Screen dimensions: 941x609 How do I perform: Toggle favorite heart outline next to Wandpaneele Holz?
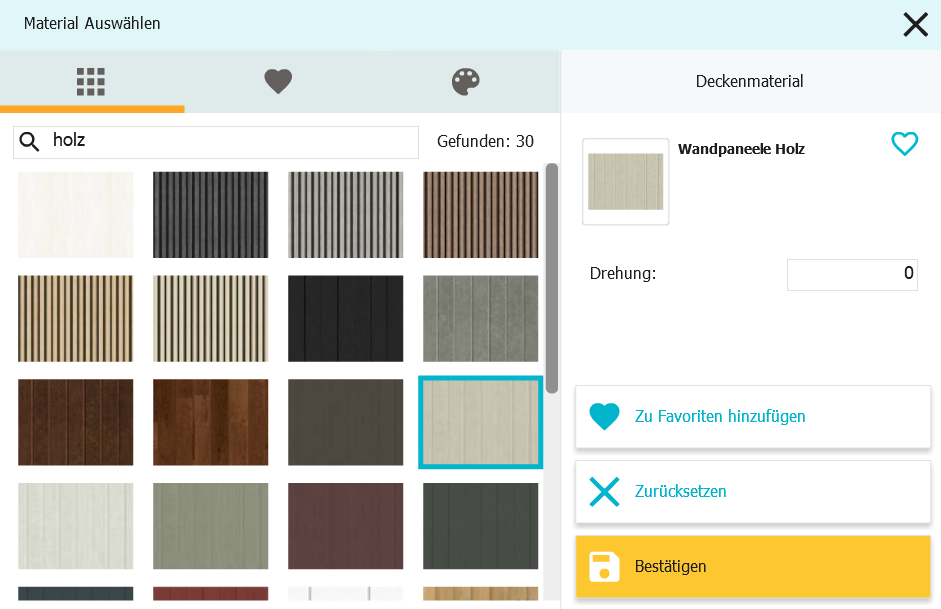click(x=904, y=144)
